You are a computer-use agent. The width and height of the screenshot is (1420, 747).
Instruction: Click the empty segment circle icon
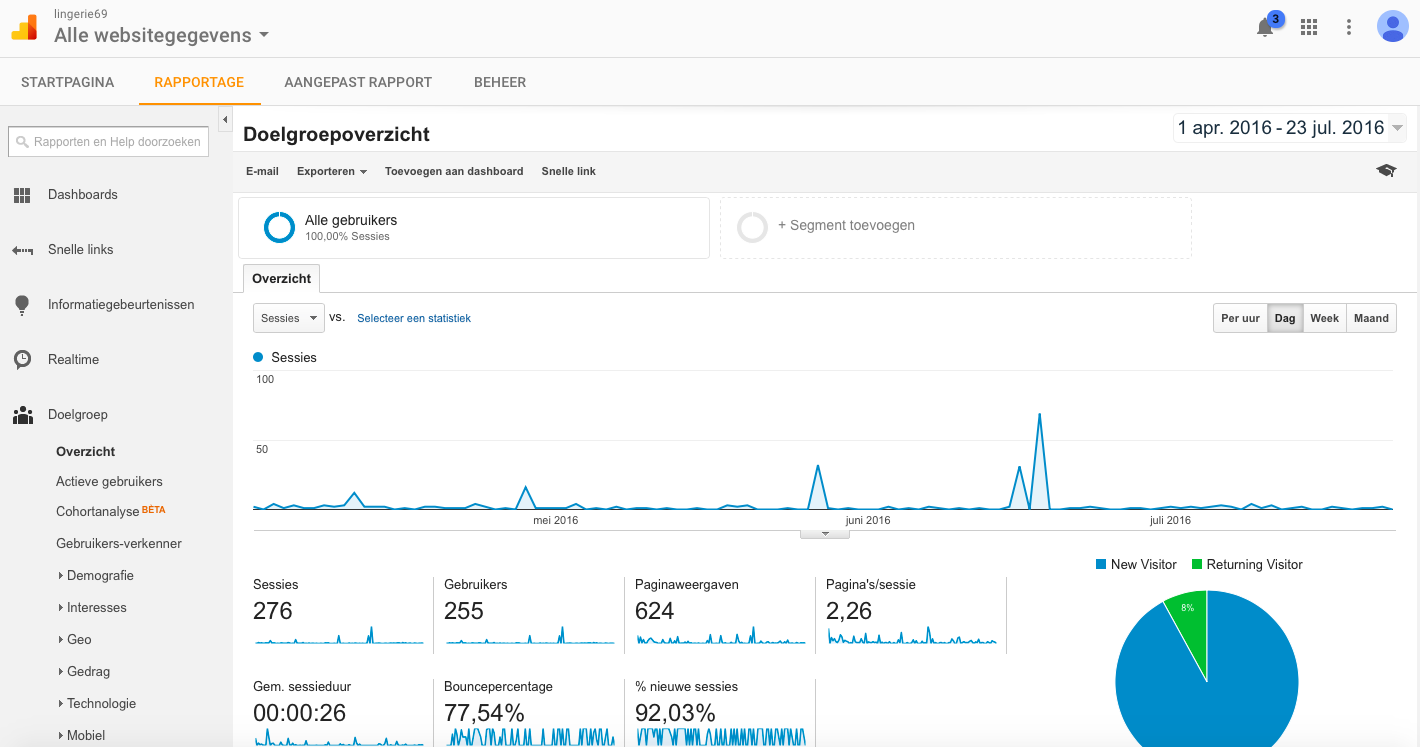(752, 227)
